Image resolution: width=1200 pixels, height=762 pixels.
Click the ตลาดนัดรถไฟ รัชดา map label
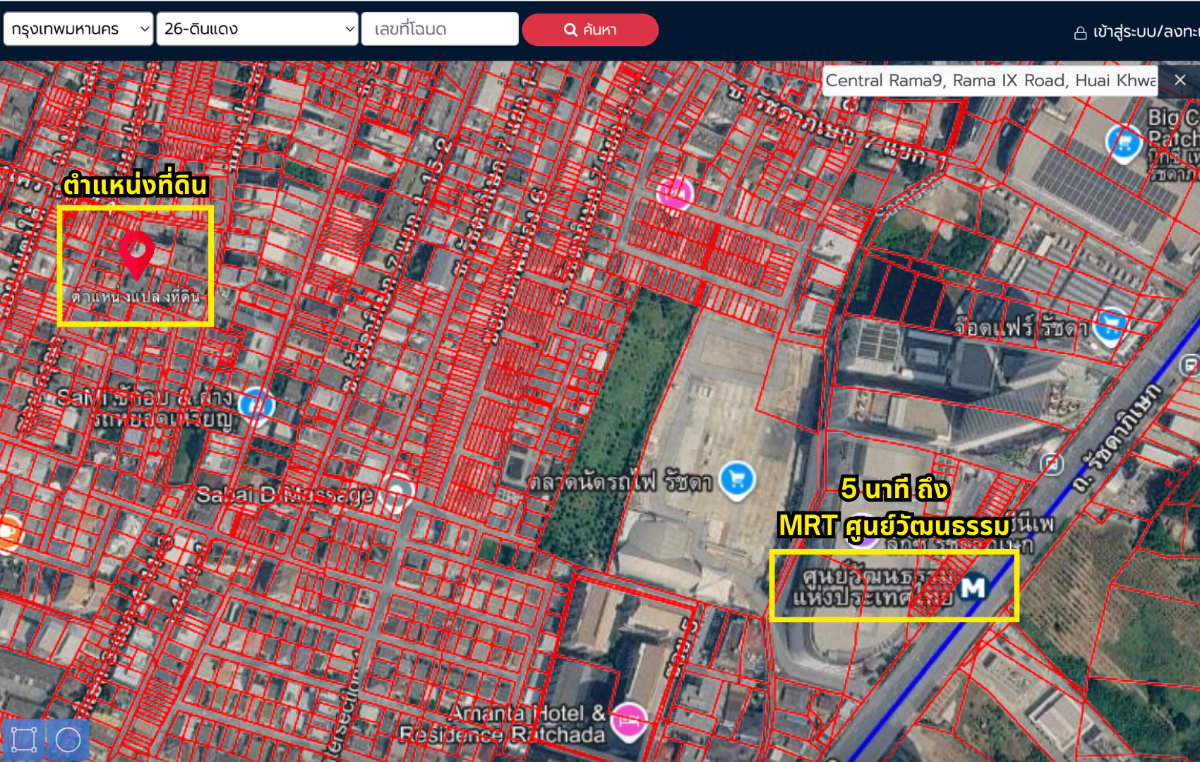click(620, 484)
